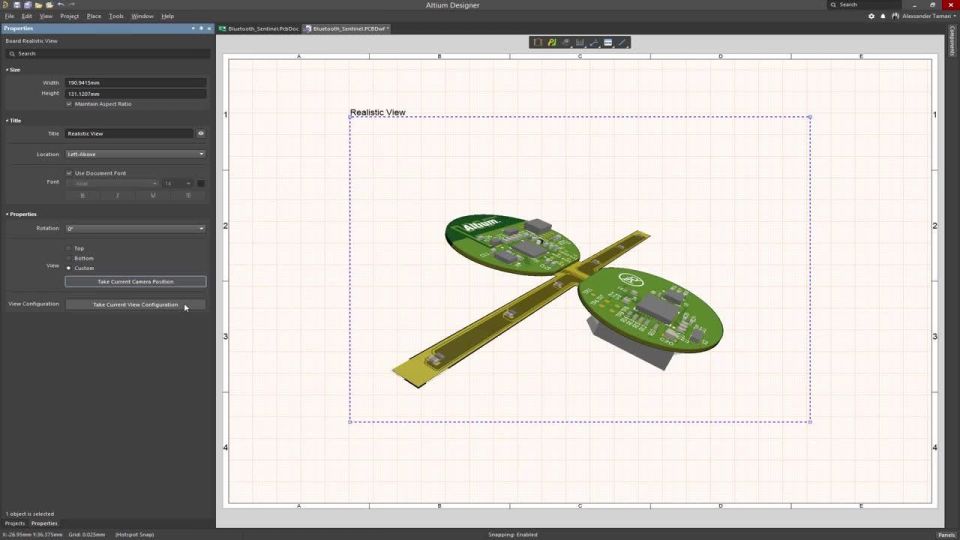
Task: Open the Location dropdown
Action: tap(135, 154)
